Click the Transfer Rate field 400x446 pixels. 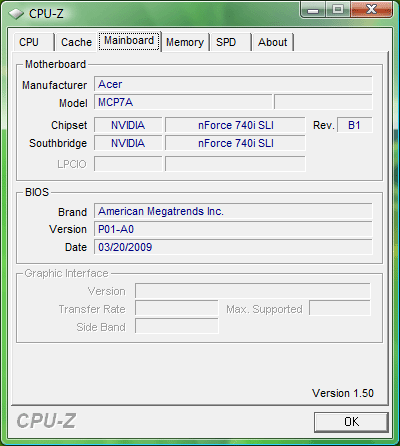[x=177, y=309]
